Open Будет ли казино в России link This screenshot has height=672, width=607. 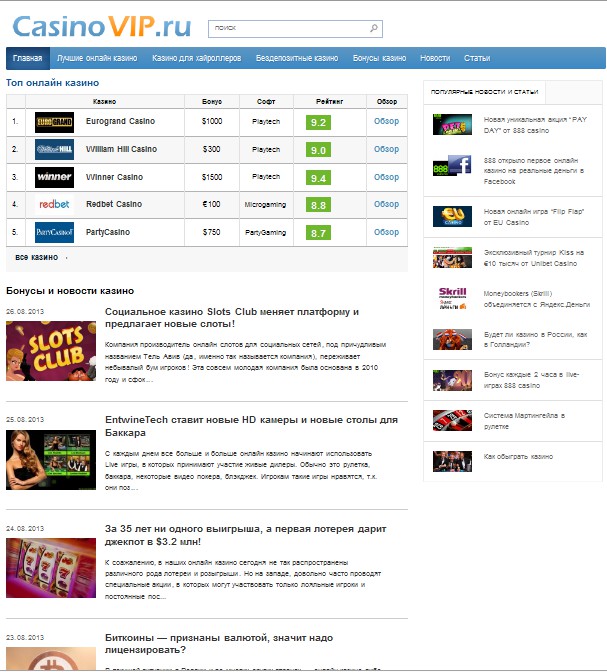535,339
